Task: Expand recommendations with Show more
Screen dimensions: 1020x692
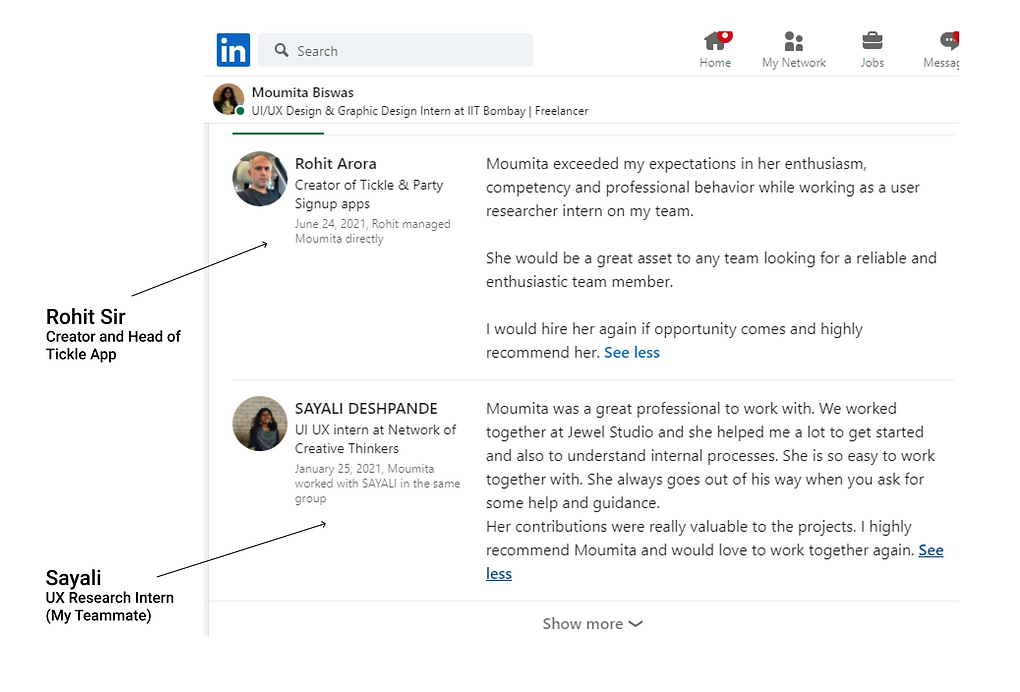Action: coord(592,624)
